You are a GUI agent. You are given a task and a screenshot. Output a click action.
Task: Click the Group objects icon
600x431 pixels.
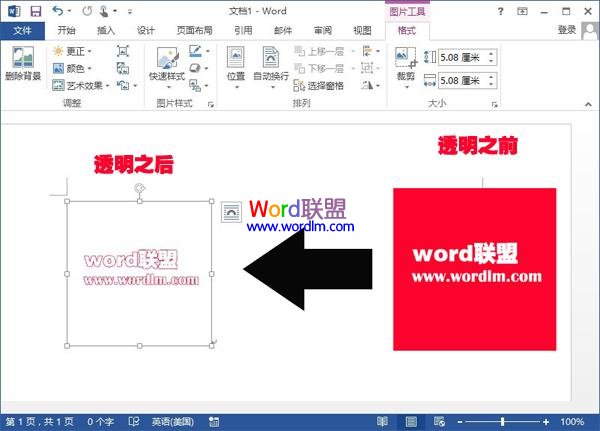(367, 69)
